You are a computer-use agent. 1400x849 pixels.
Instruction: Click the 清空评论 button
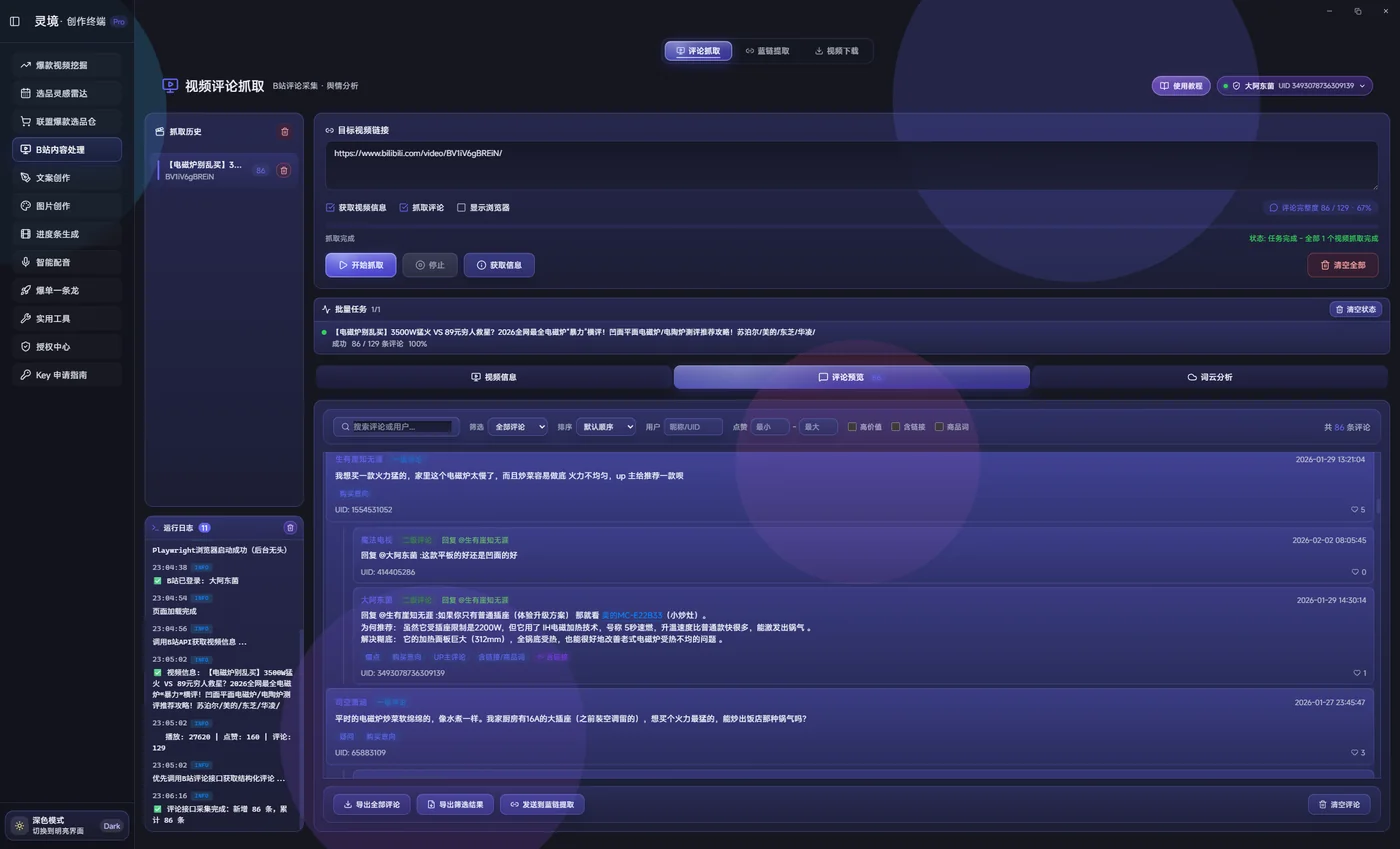(x=1339, y=804)
